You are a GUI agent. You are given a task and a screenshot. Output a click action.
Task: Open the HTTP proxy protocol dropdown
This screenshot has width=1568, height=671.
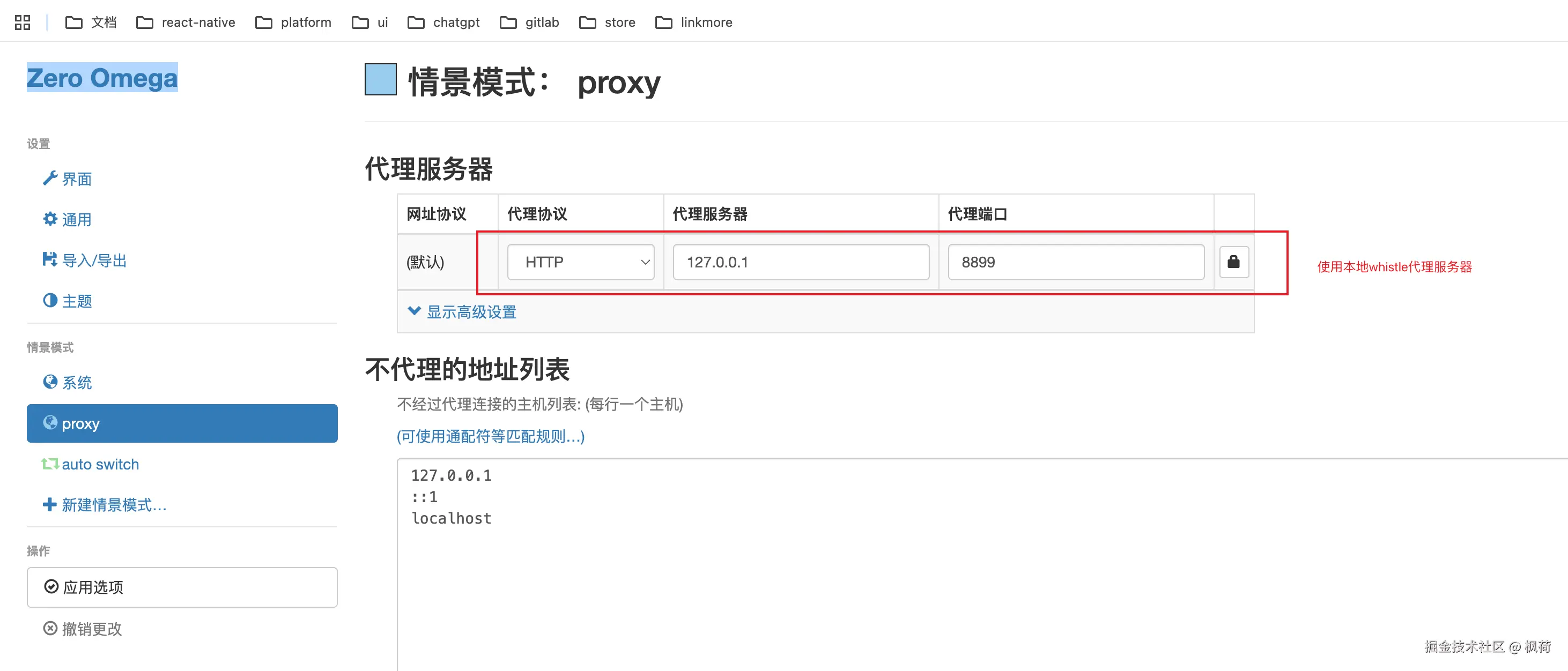tap(580, 262)
